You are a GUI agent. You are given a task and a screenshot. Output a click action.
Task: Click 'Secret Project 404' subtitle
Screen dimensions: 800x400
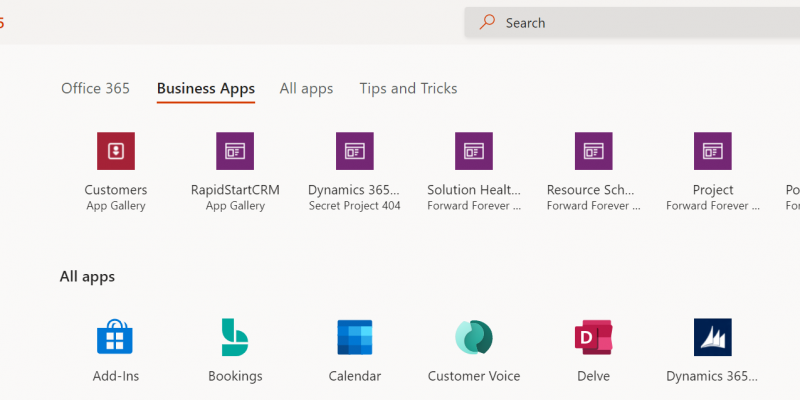355,206
